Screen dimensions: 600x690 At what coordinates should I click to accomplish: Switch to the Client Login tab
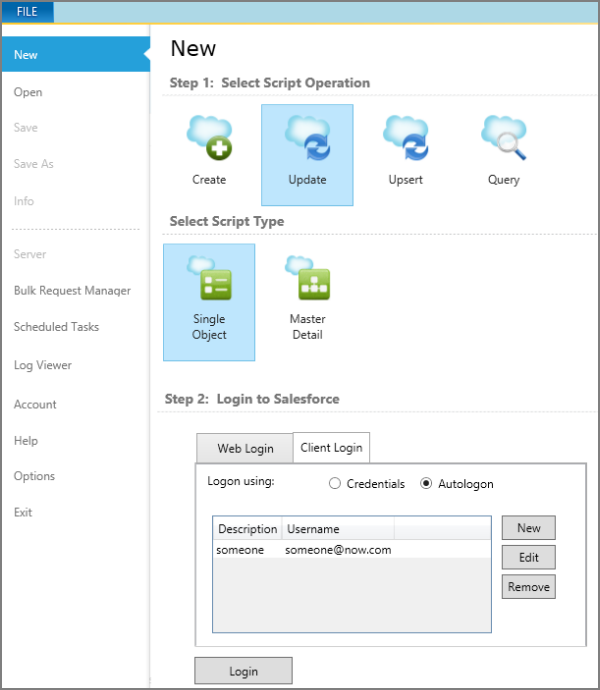tap(331, 448)
